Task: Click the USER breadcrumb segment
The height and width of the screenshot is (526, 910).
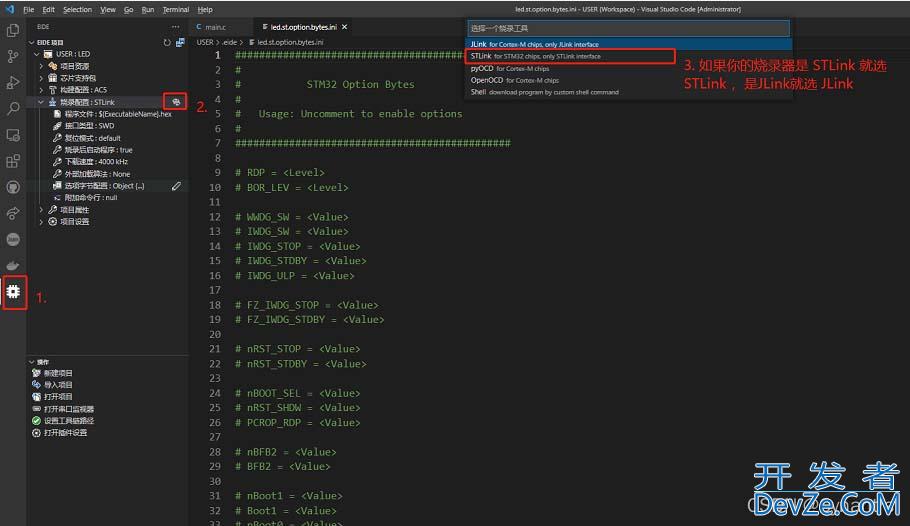Action: [205, 42]
